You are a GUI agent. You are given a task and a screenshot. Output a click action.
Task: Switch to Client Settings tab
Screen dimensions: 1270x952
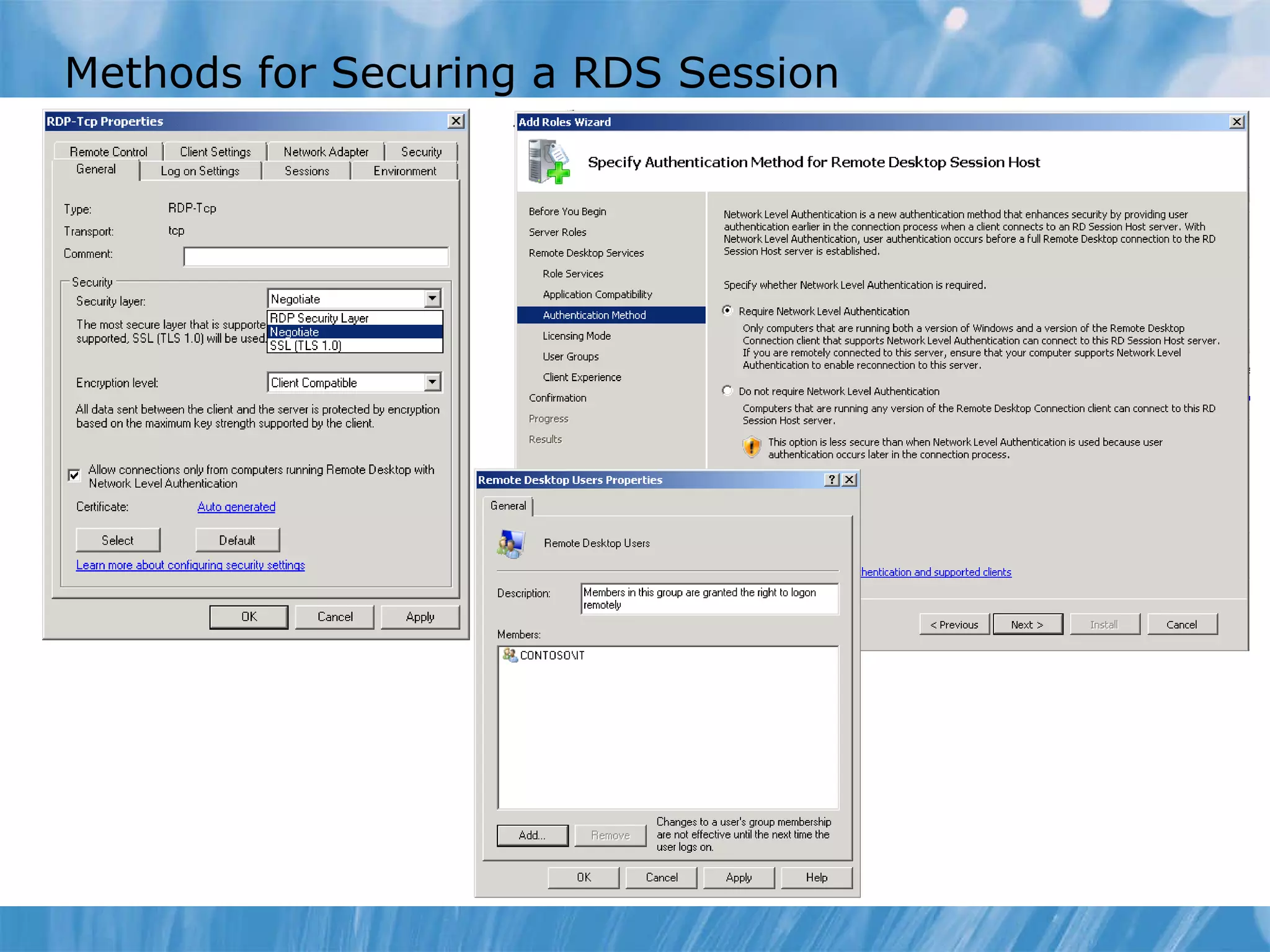215,152
